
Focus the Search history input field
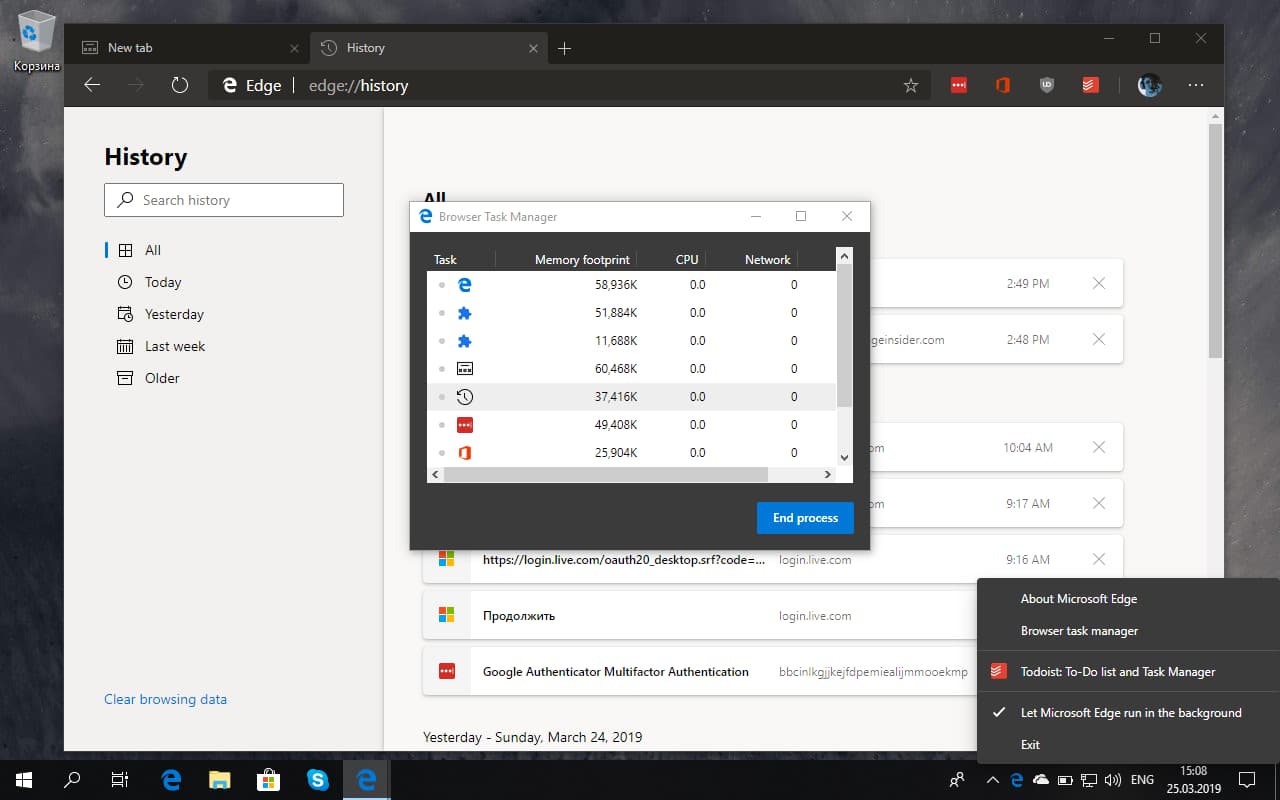[224, 200]
